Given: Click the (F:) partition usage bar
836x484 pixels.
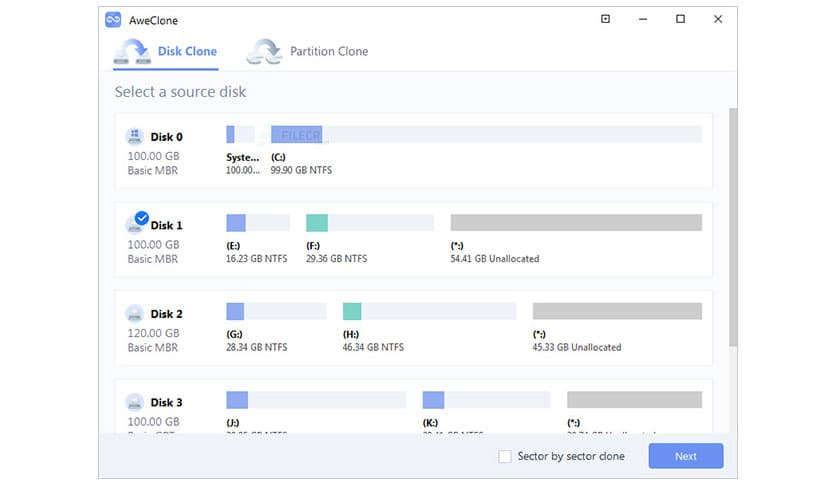Looking at the screenshot, I should pyautogui.click(x=370, y=223).
